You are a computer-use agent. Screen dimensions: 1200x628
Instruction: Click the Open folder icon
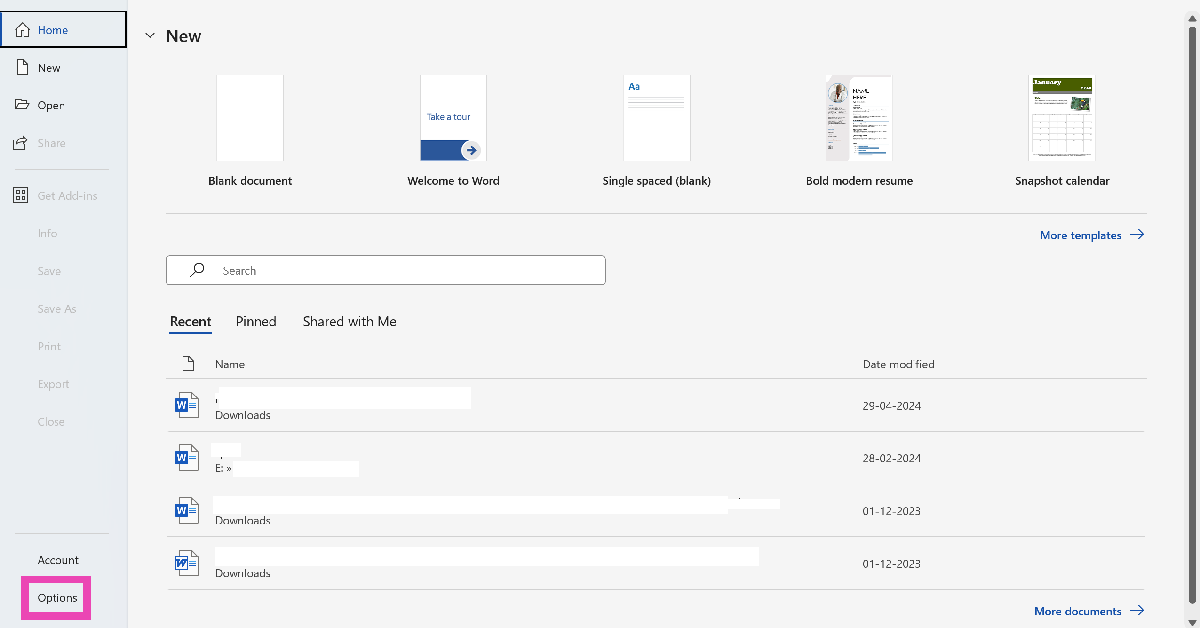20,105
